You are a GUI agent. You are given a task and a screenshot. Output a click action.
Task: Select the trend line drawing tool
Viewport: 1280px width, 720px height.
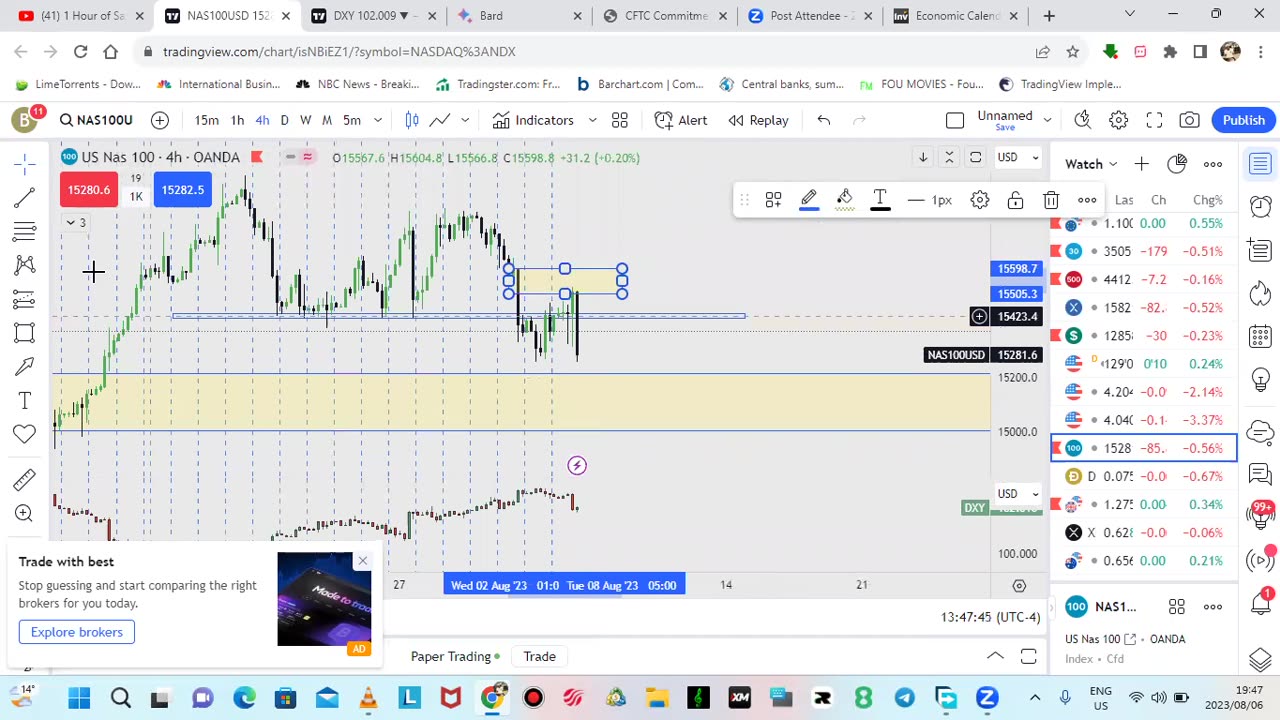point(25,197)
